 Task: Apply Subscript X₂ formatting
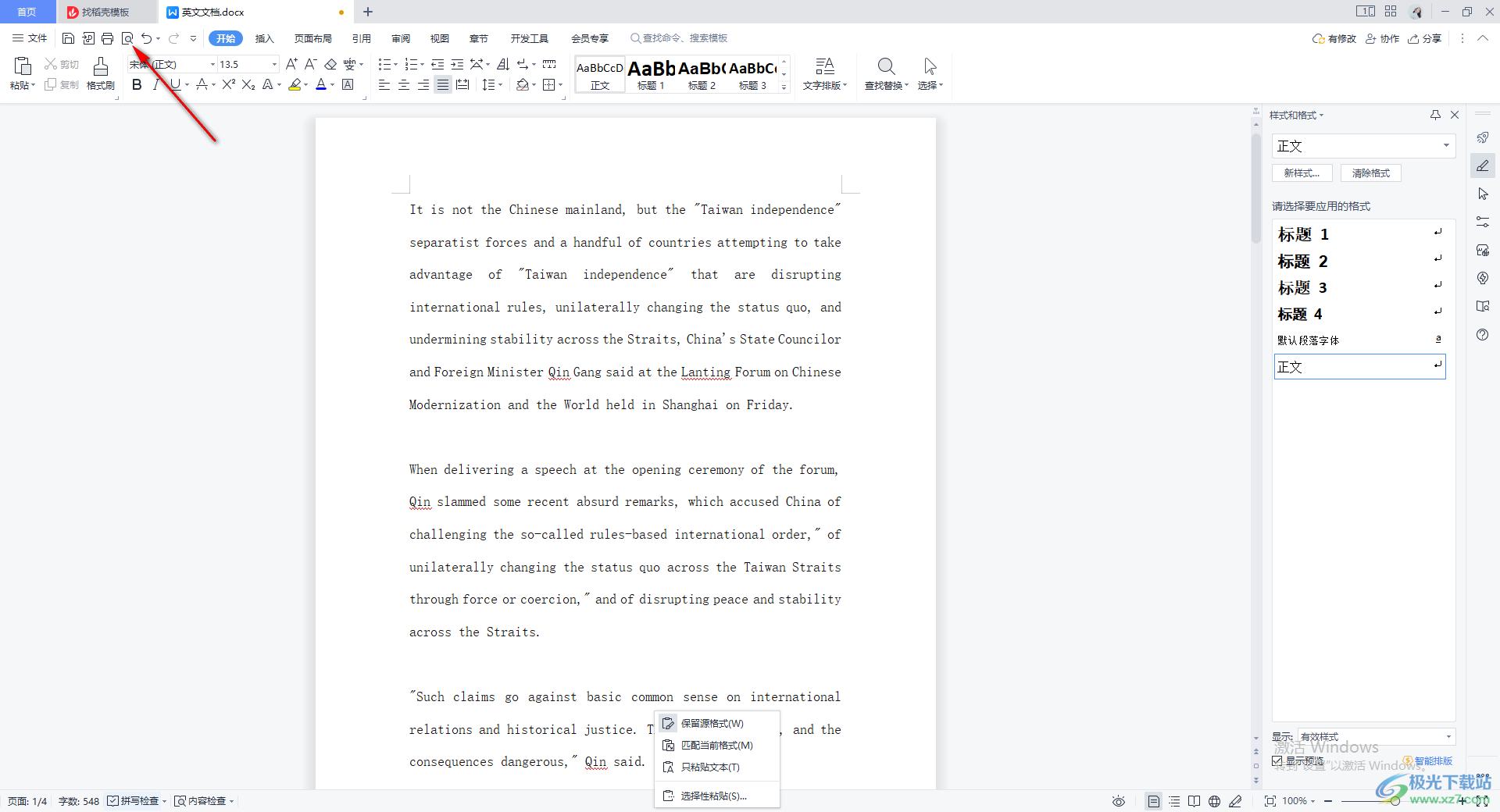pos(248,84)
